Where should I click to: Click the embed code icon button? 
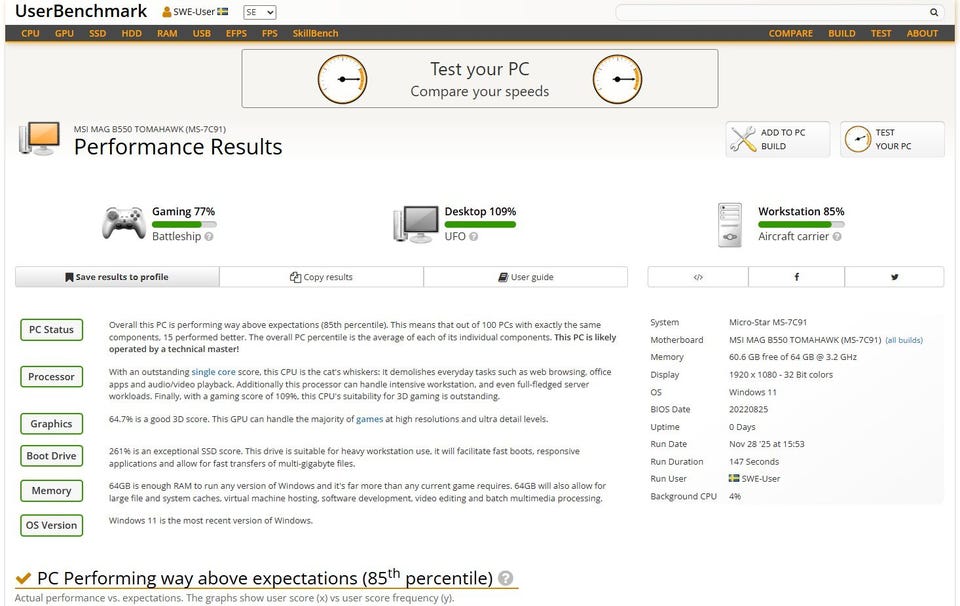(x=697, y=277)
